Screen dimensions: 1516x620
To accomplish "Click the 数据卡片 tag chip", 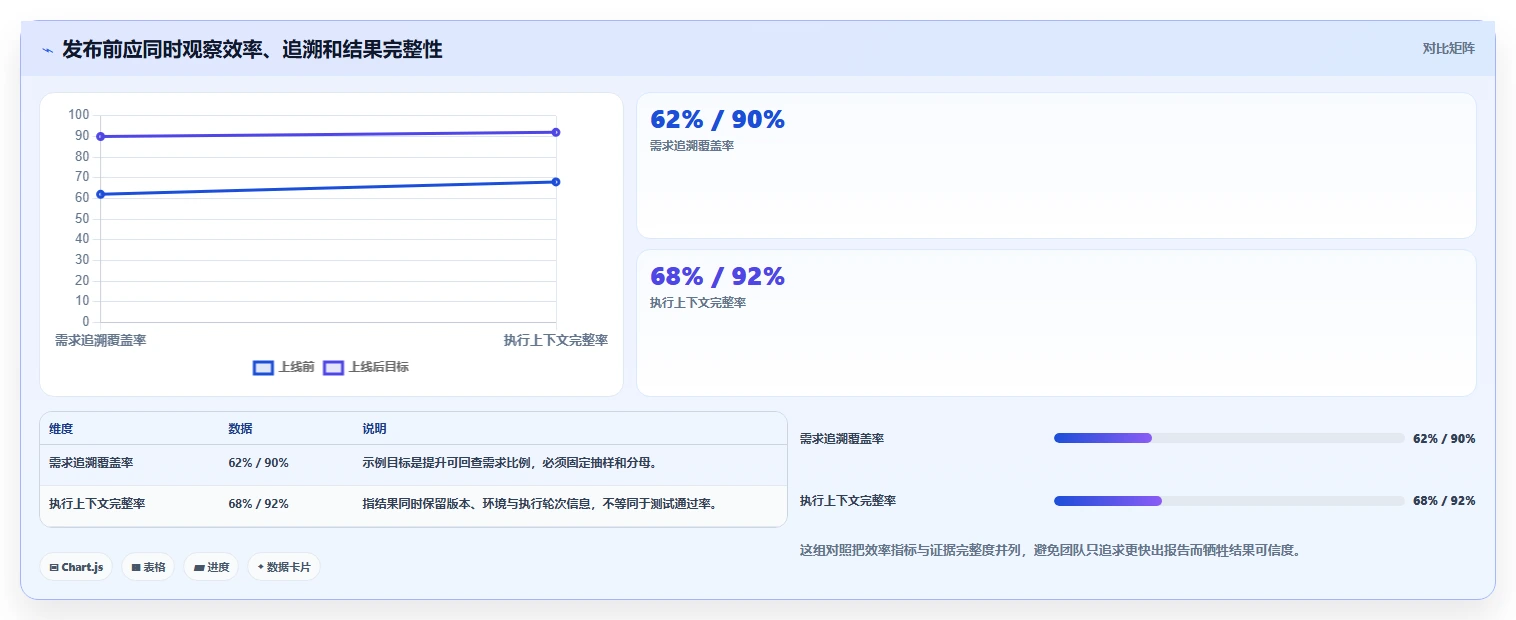I will pyautogui.click(x=284, y=567).
